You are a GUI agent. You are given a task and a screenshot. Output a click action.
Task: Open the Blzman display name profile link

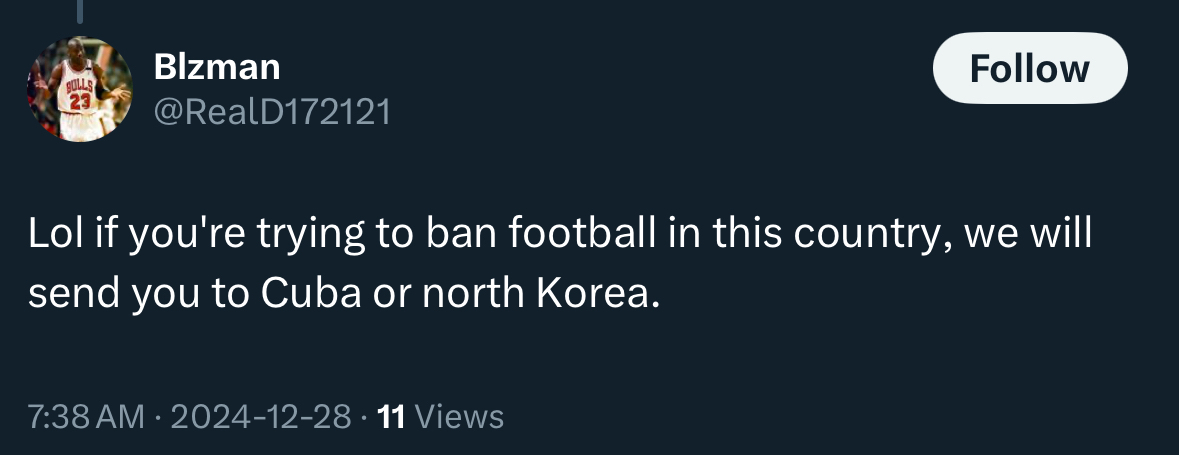pyautogui.click(x=216, y=68)
